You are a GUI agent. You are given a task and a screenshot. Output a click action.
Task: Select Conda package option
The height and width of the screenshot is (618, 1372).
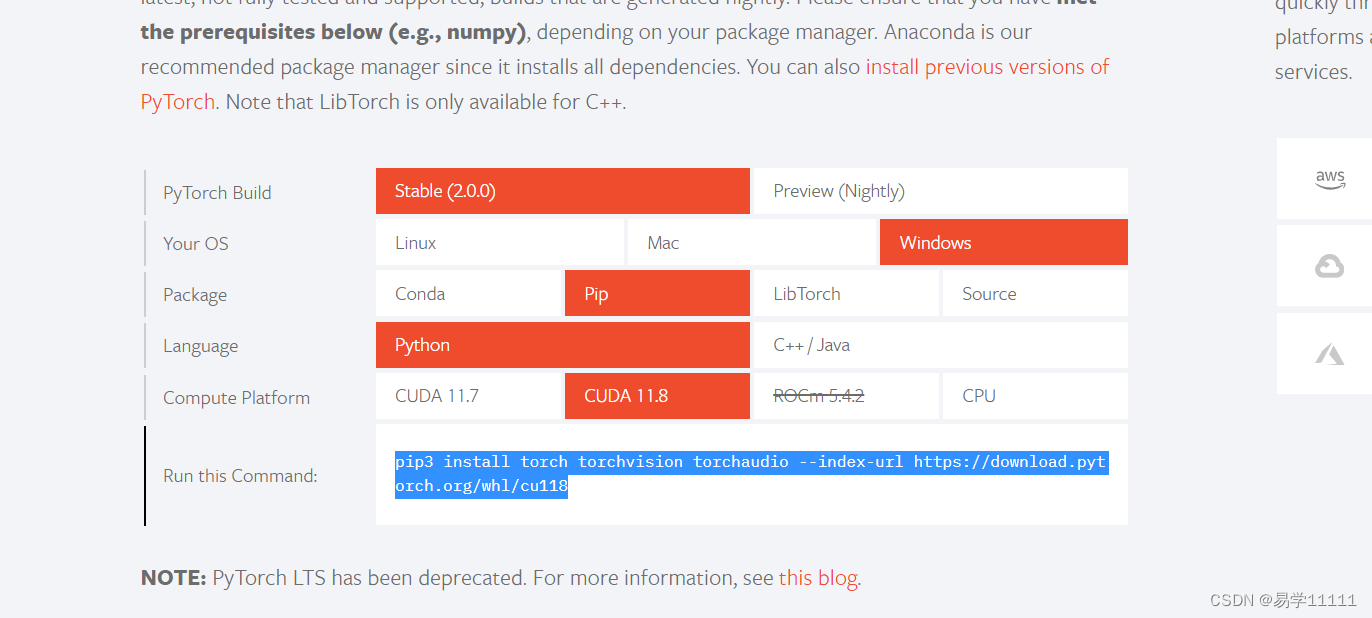click(x=469, y=294)
